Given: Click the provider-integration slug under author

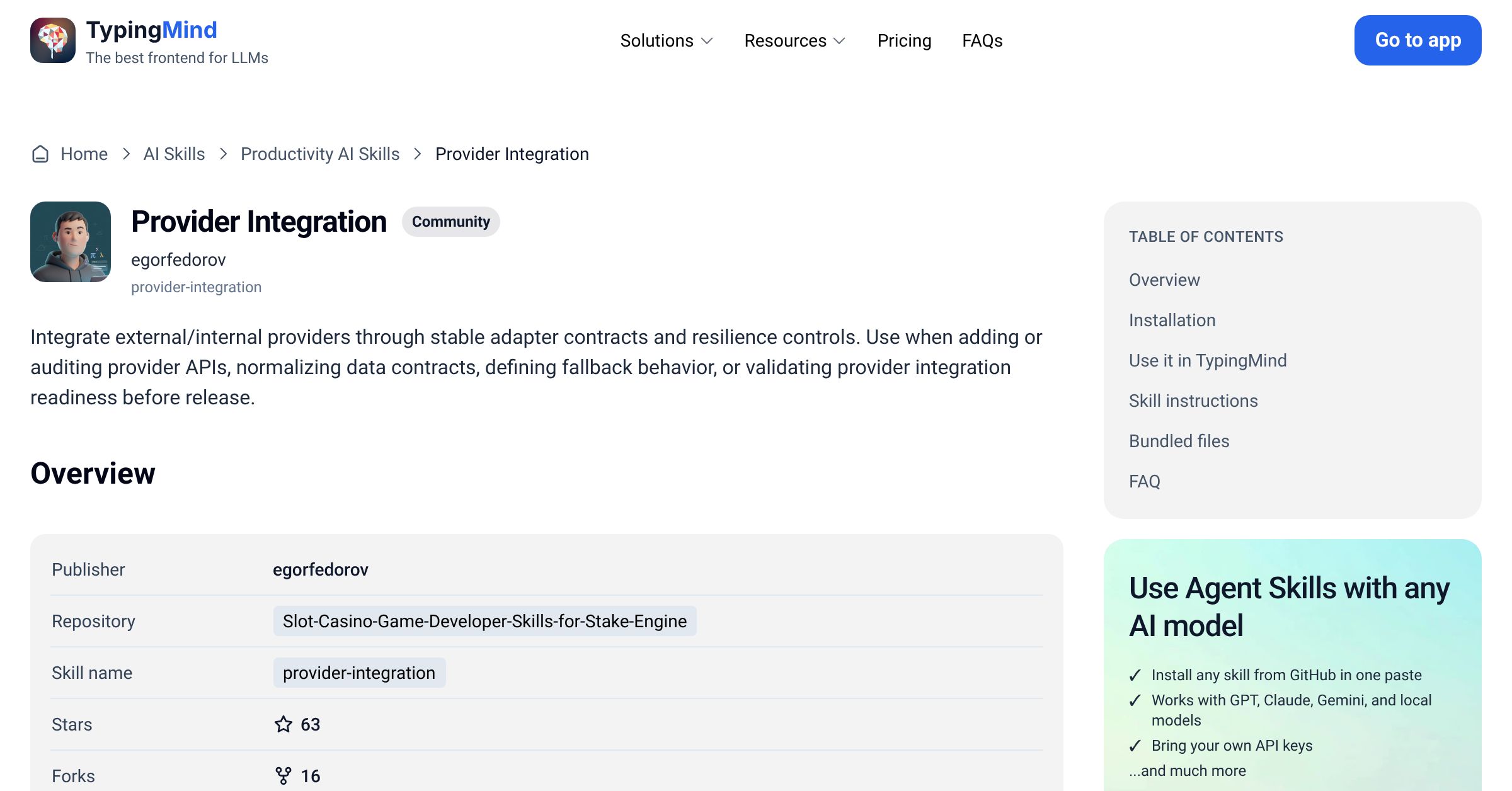Looking at the screenshot, I should (196, 287).
